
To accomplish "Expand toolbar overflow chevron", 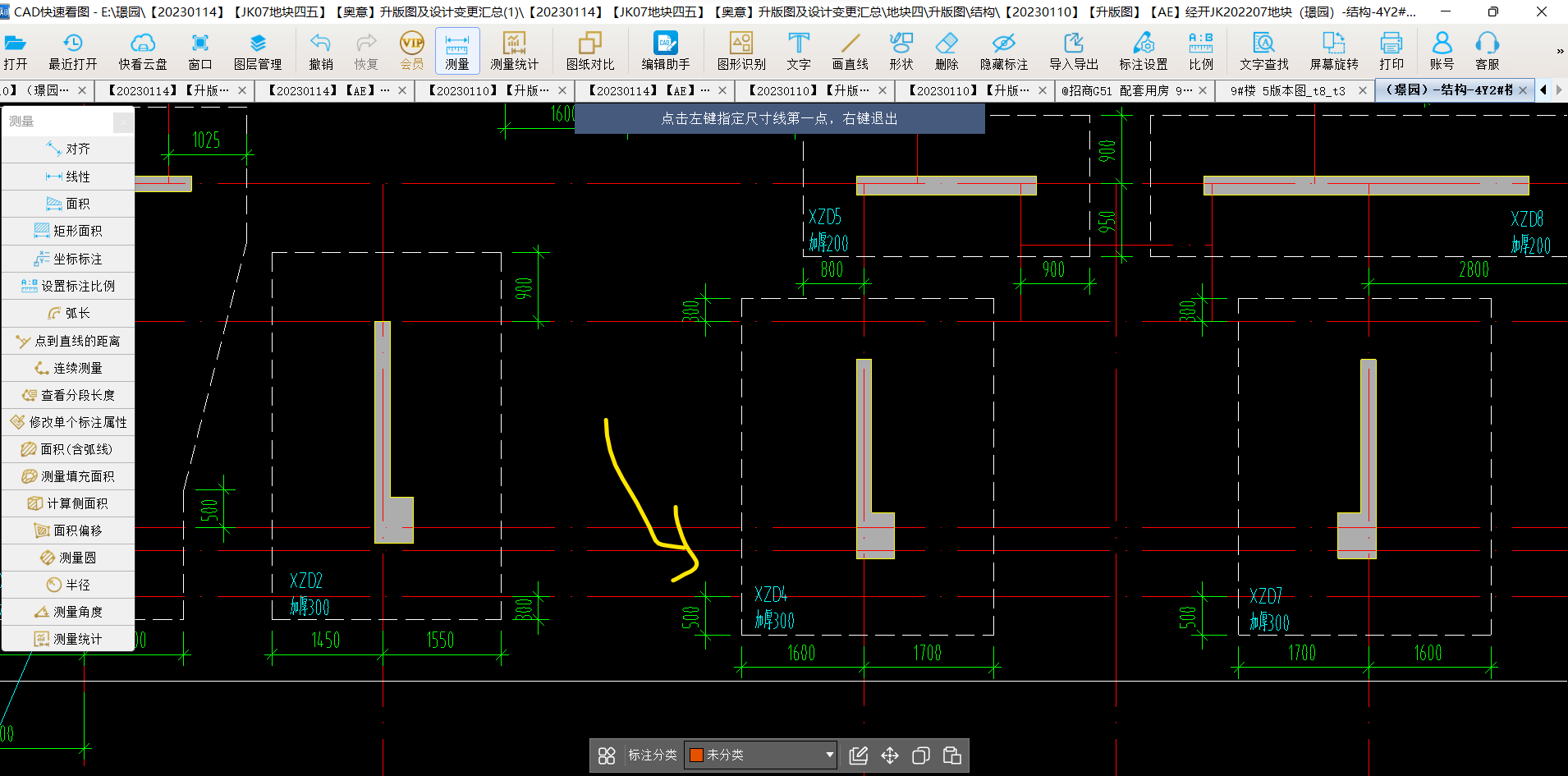I will click(x=1560, y=52).
